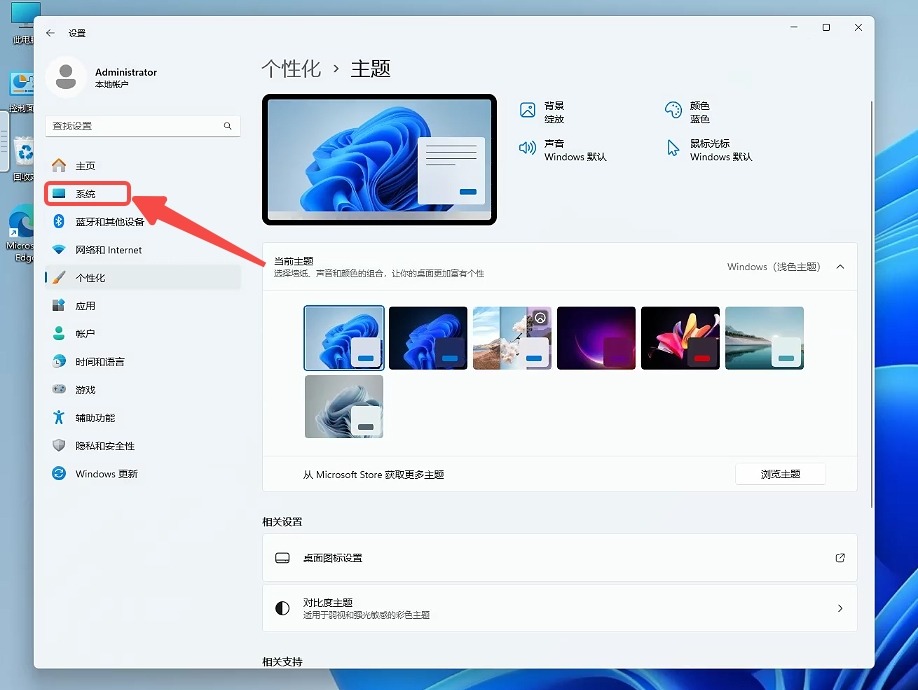Expand 对比度主题 settings arrow
918x690 pixels.
pyautogui.click(x=840, y=608)
